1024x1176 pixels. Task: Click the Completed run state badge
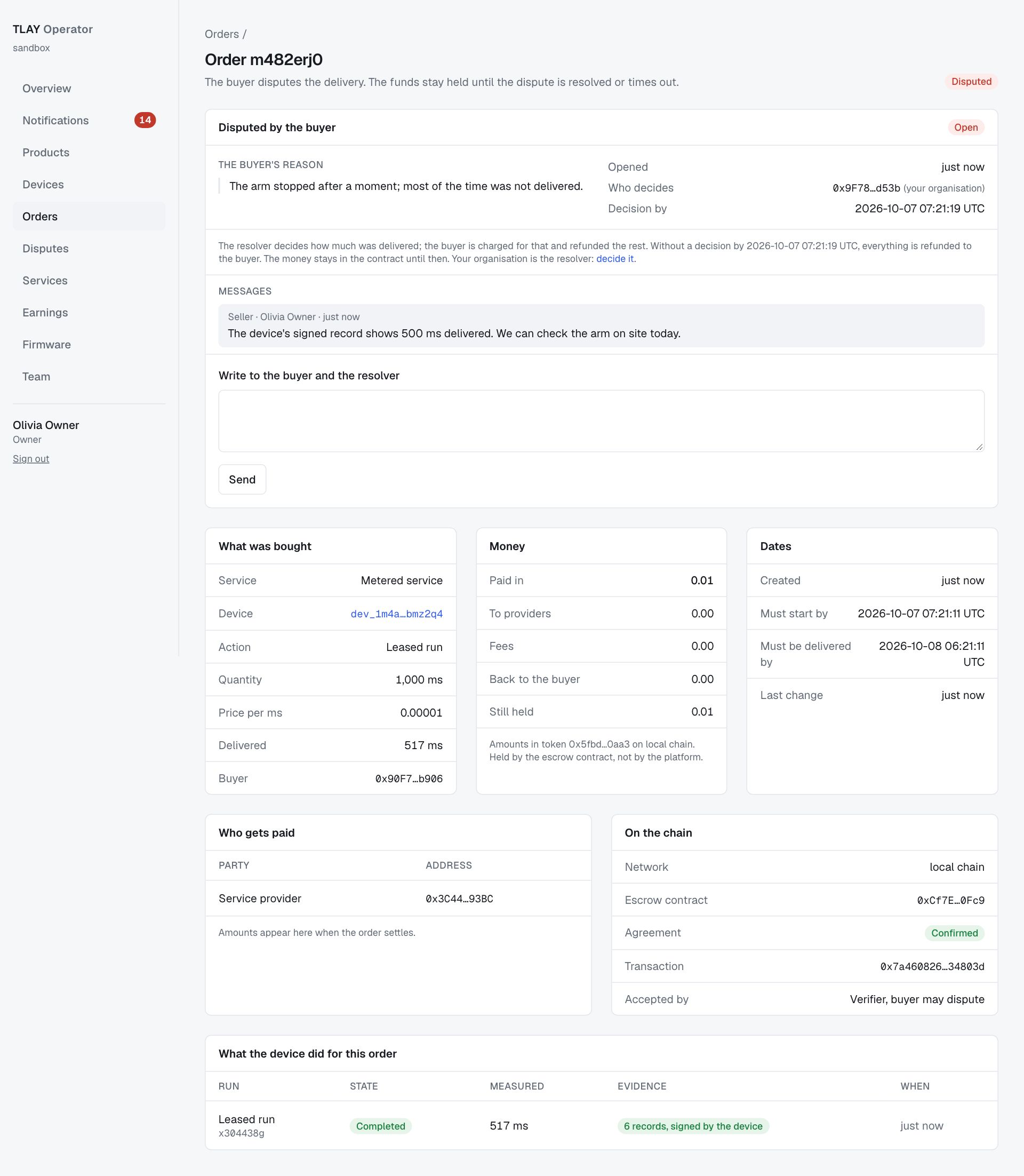click(381, 1126)
